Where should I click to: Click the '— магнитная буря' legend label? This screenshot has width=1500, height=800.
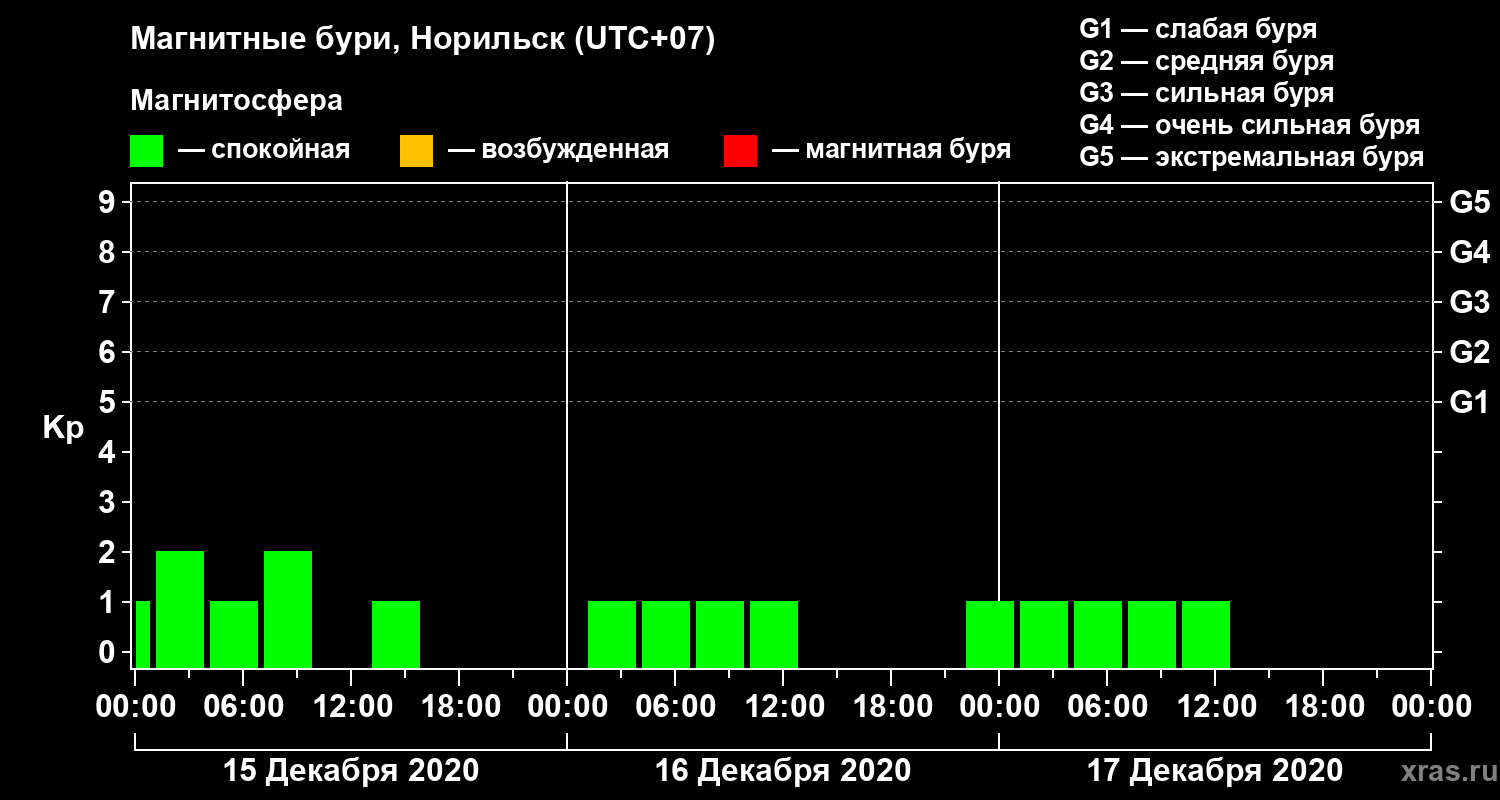pos(891,150)
